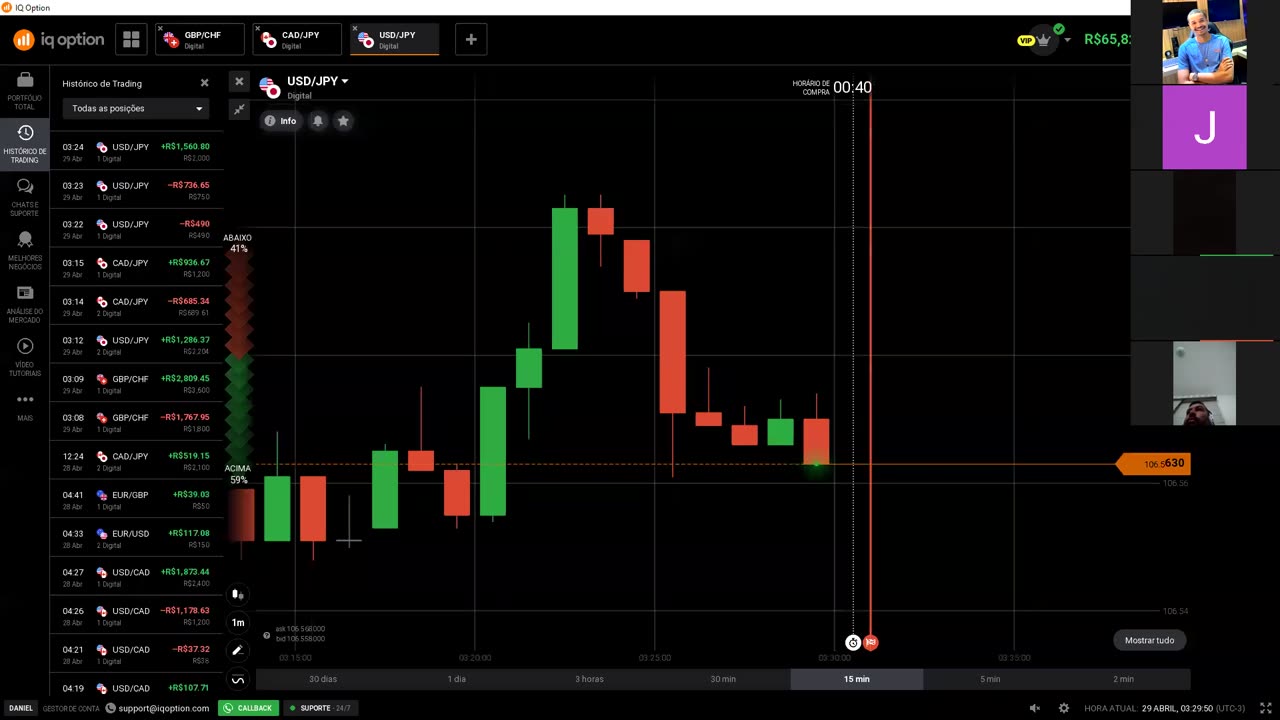Close the chart with the X icon
The height and width of the screenshot is (720, 1280).
pos(239,81)
